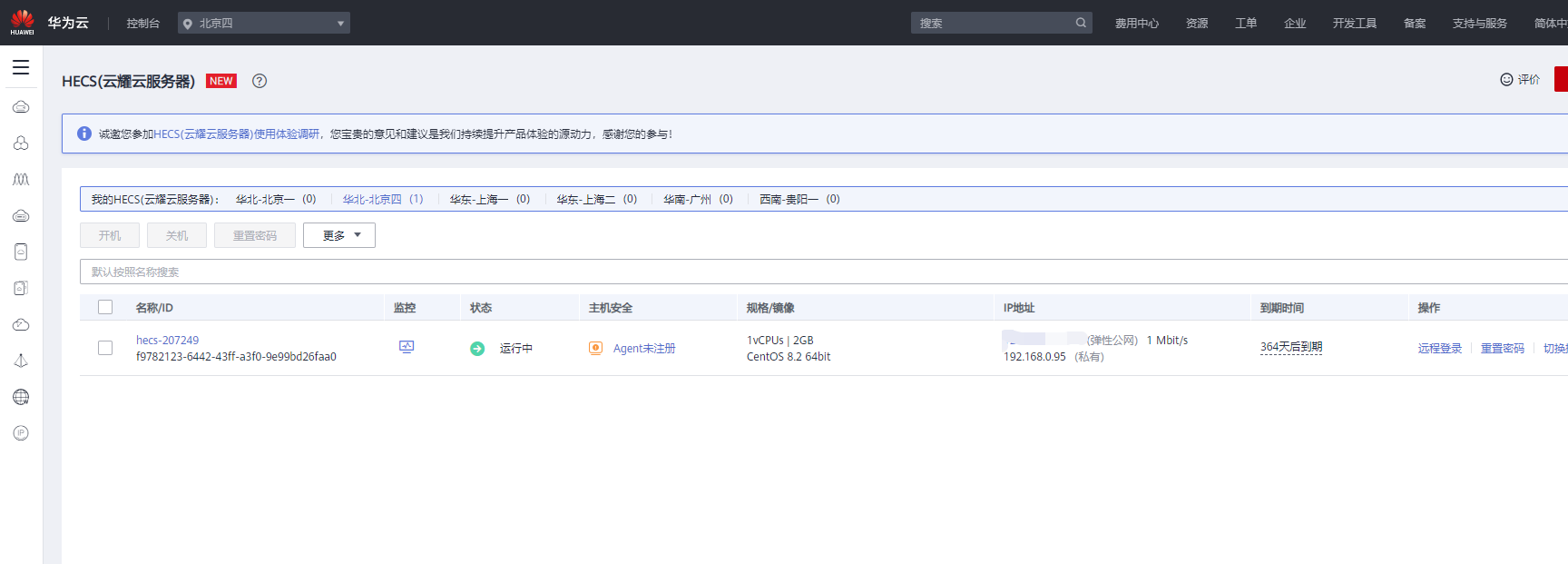
Task: Open 企业 menu in top bar
Action: click(1295, 24)
